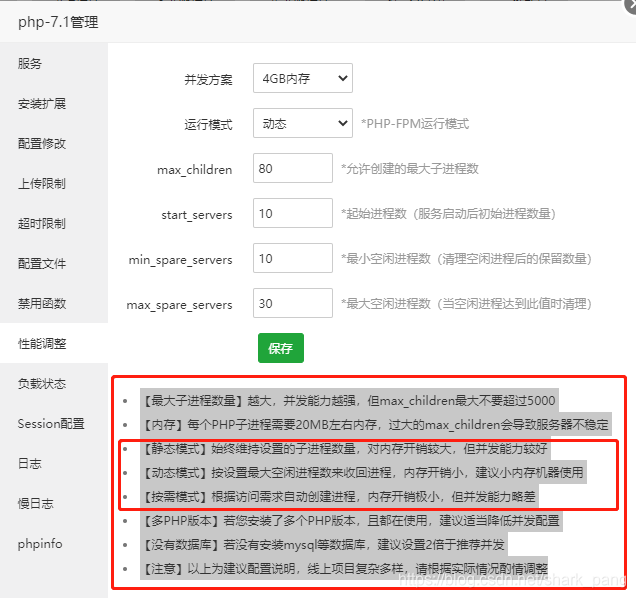Select the 上传限制 tab
The height and width of the screenshot is (598, 636).
[54, 183]
